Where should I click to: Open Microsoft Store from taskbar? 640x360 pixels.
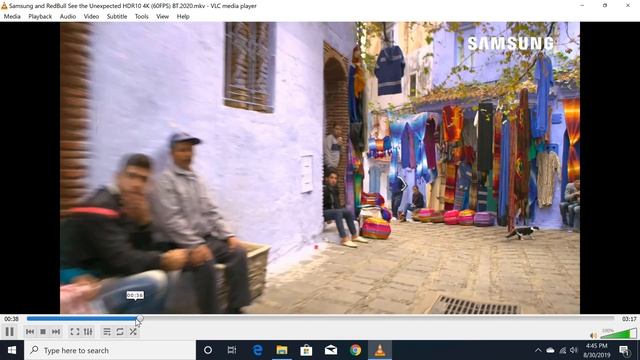pyautogui.click(x=306, y=350)
